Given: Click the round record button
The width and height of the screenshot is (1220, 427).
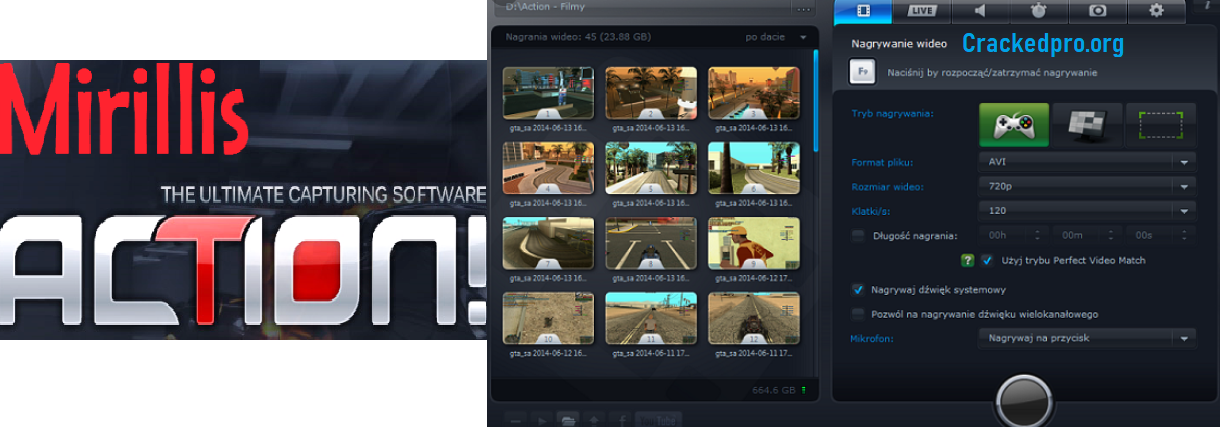Looking at the screenshot, I should coord(1024,402).
